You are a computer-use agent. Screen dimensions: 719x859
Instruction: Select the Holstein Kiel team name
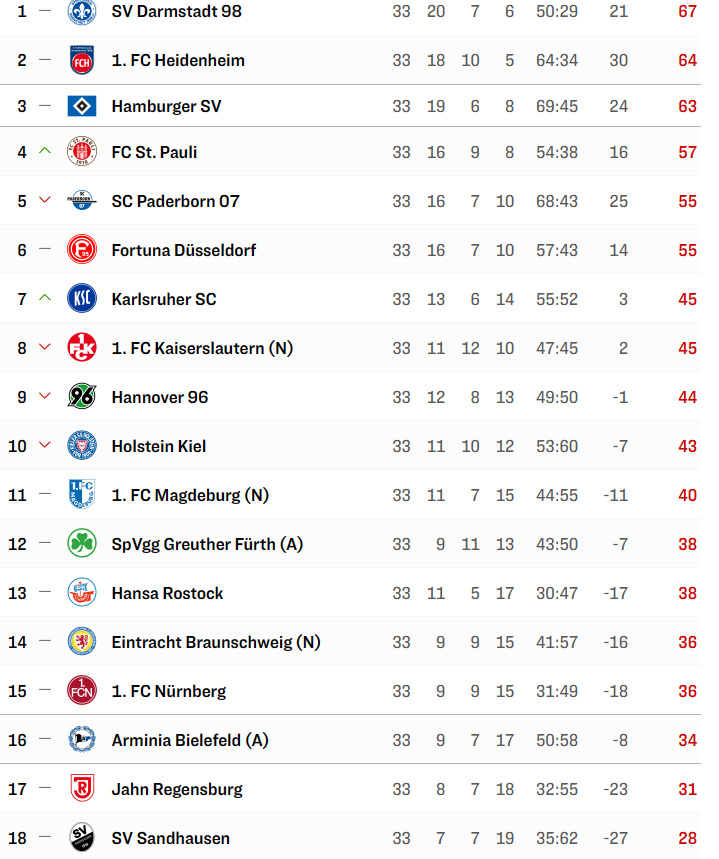(159, 446)
